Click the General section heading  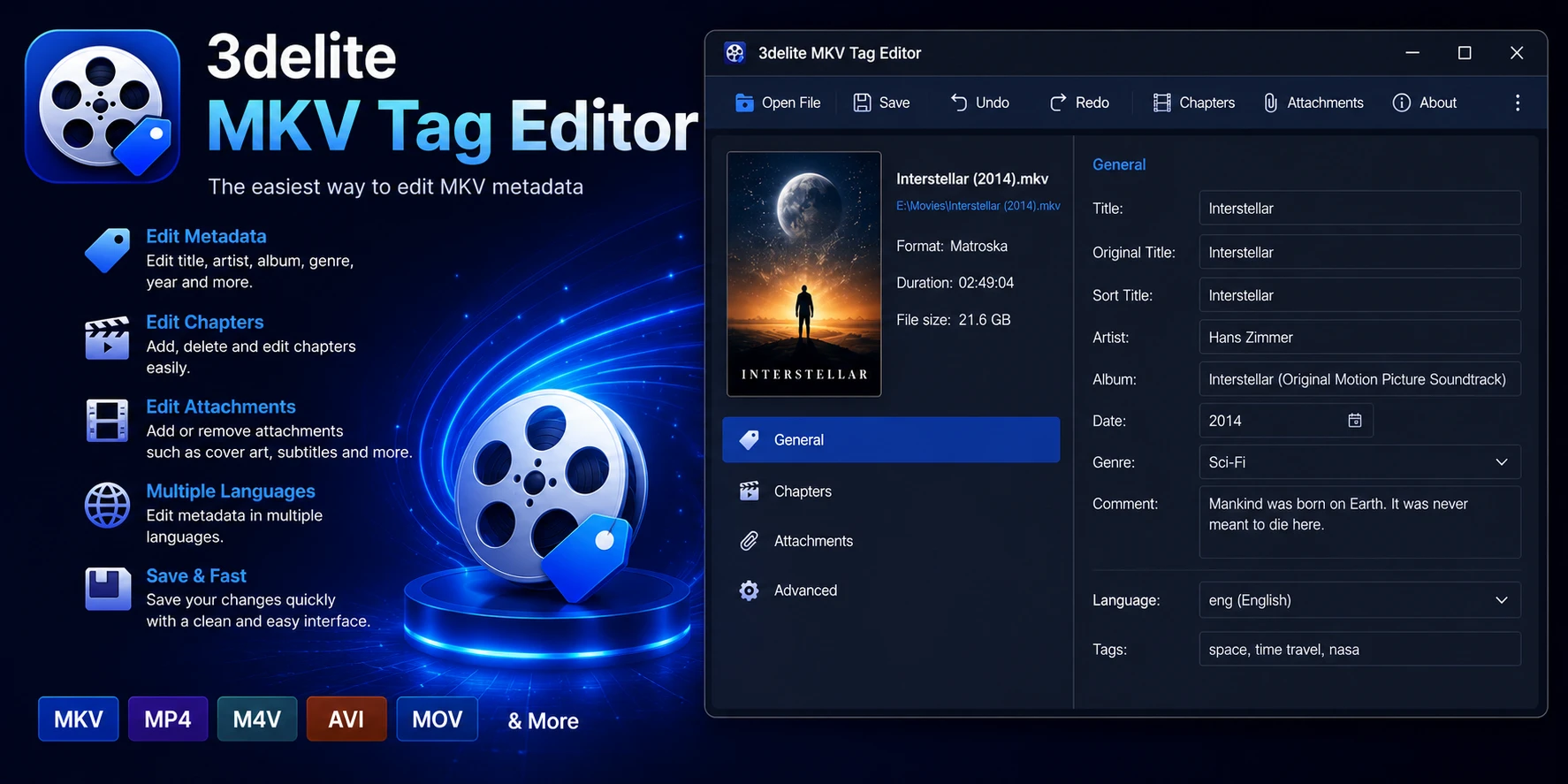click(1119, 164)
